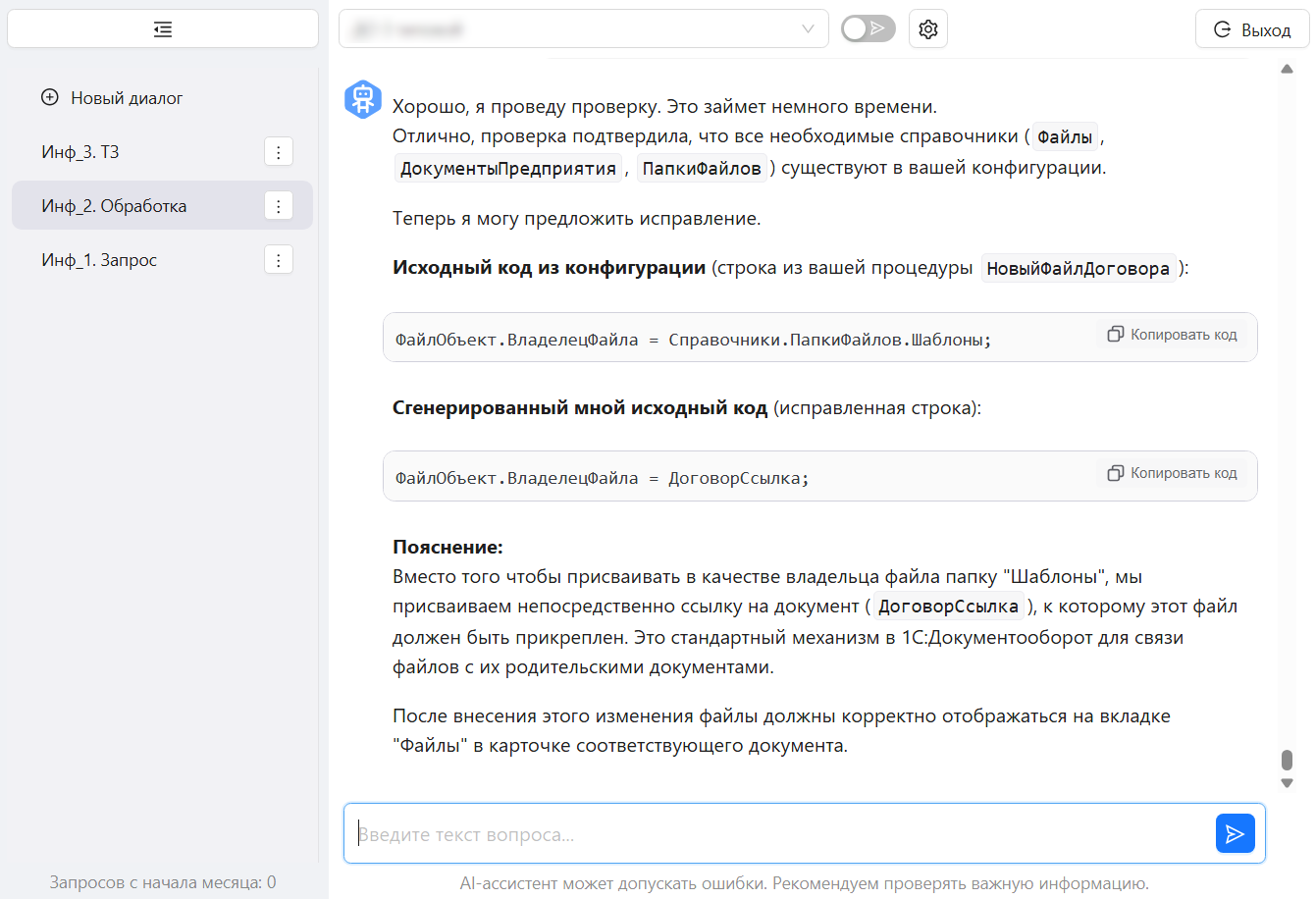Open the three-dot menu for Инф_2. Обработка
The width and height of the screenshot is (1316, 899).
(x=279, y=205)
